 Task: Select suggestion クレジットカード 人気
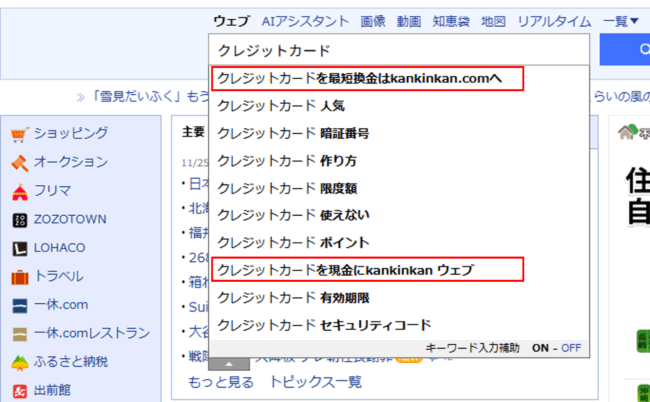pyautogui.click(x=399, y=106)
